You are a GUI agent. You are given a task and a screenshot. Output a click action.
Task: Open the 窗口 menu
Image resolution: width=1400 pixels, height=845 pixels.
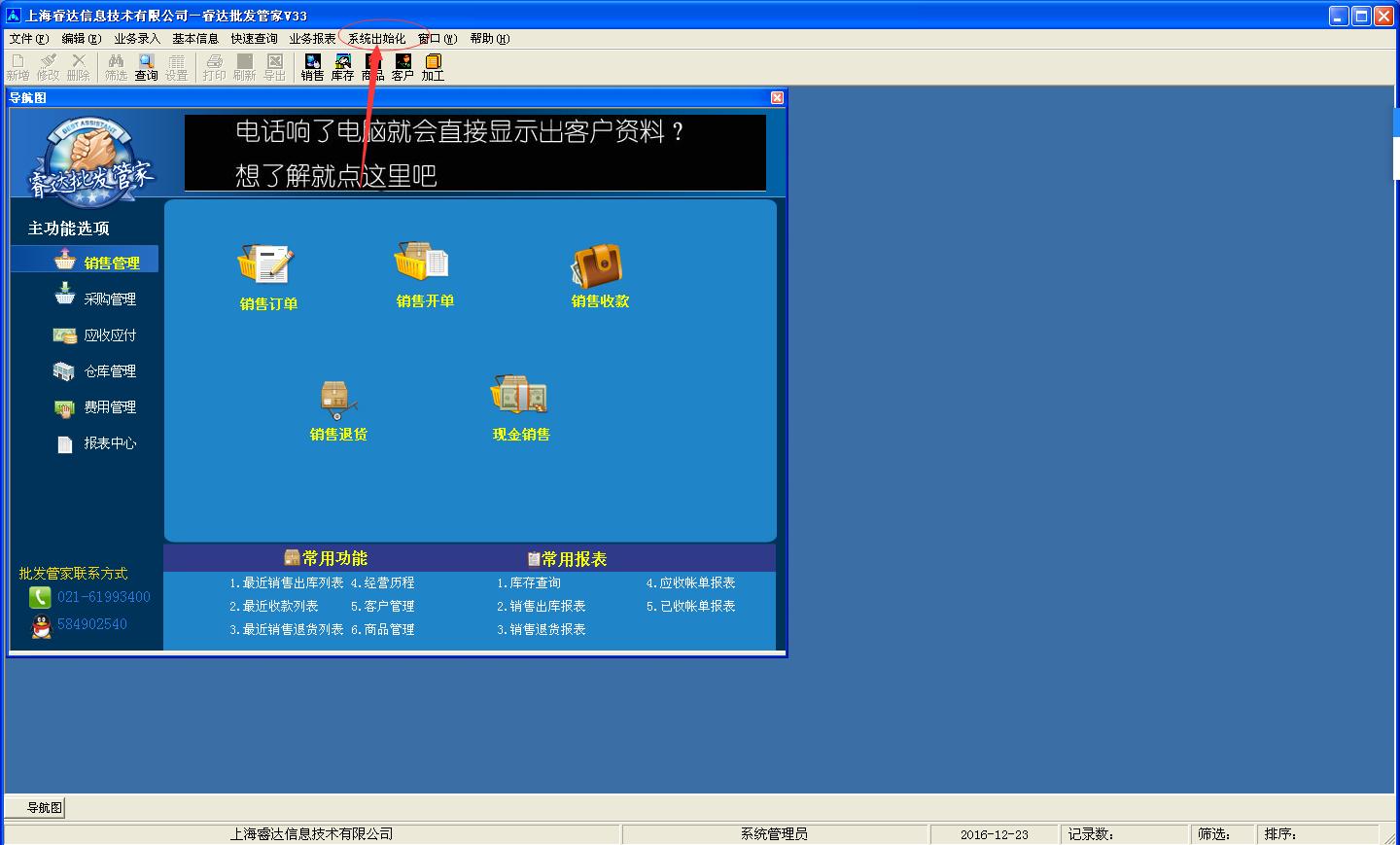click(x=437, y=39)
